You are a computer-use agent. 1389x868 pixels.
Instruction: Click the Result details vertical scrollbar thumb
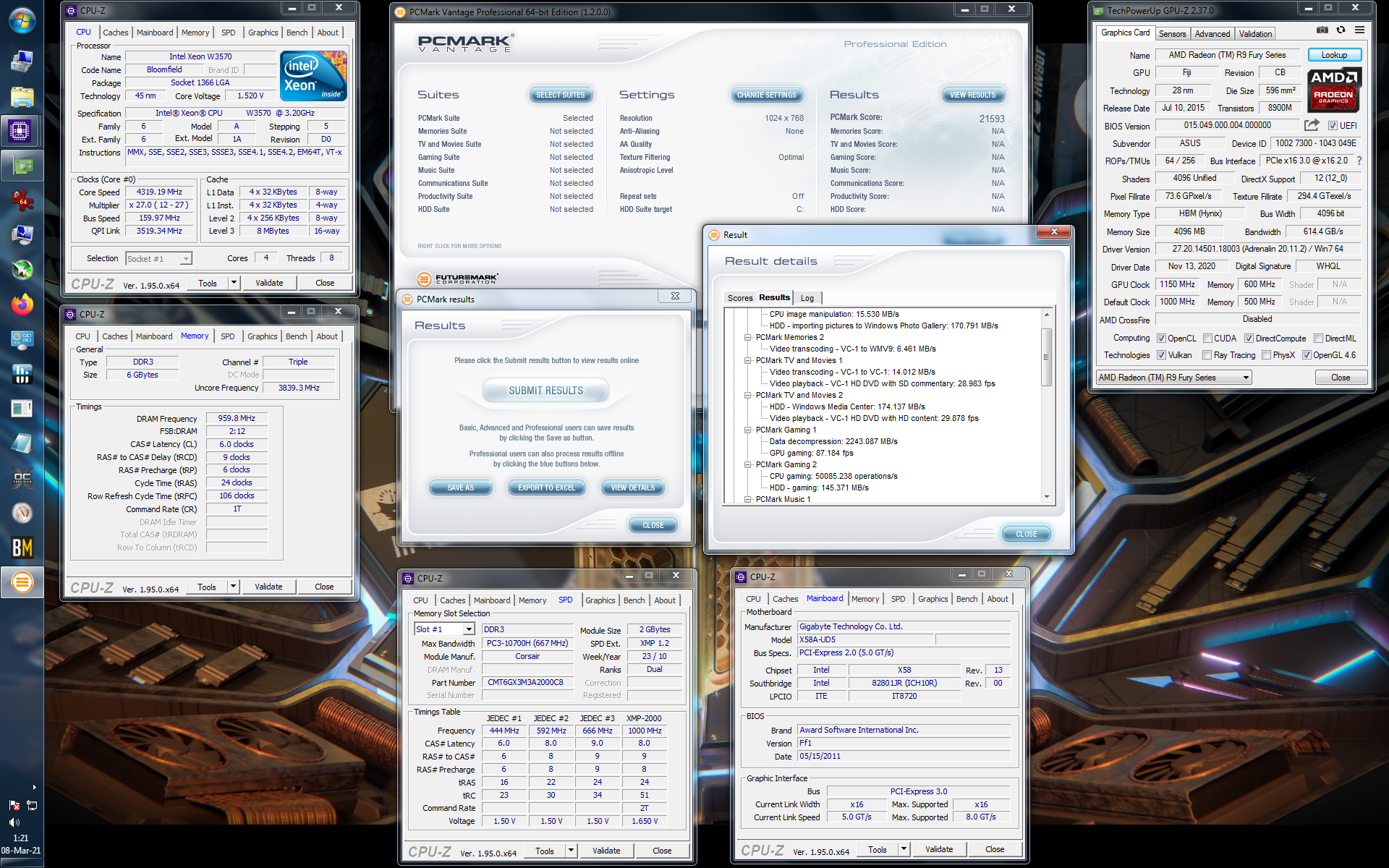[1046, 357]
